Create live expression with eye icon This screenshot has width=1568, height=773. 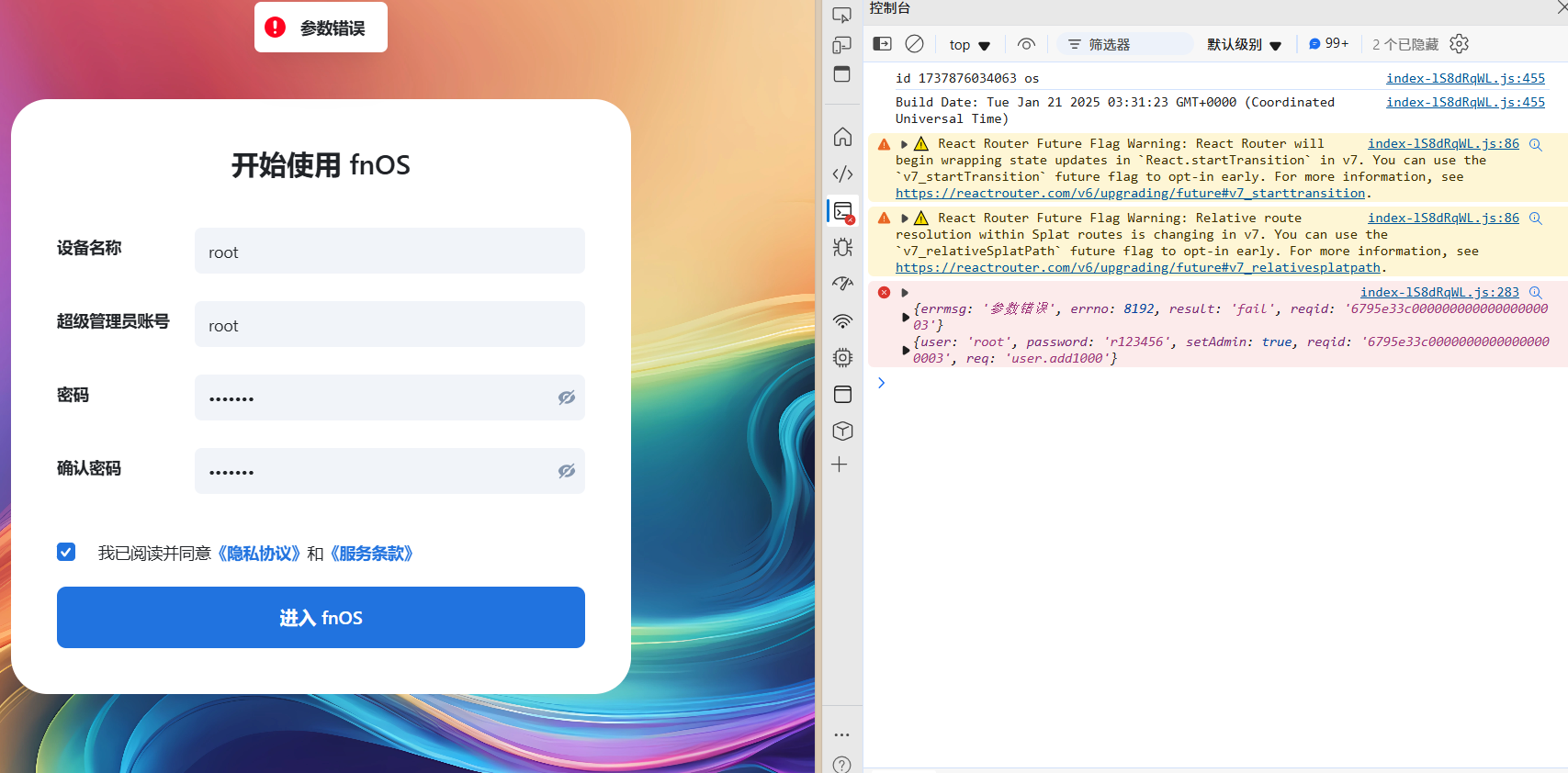[1026, 44]
